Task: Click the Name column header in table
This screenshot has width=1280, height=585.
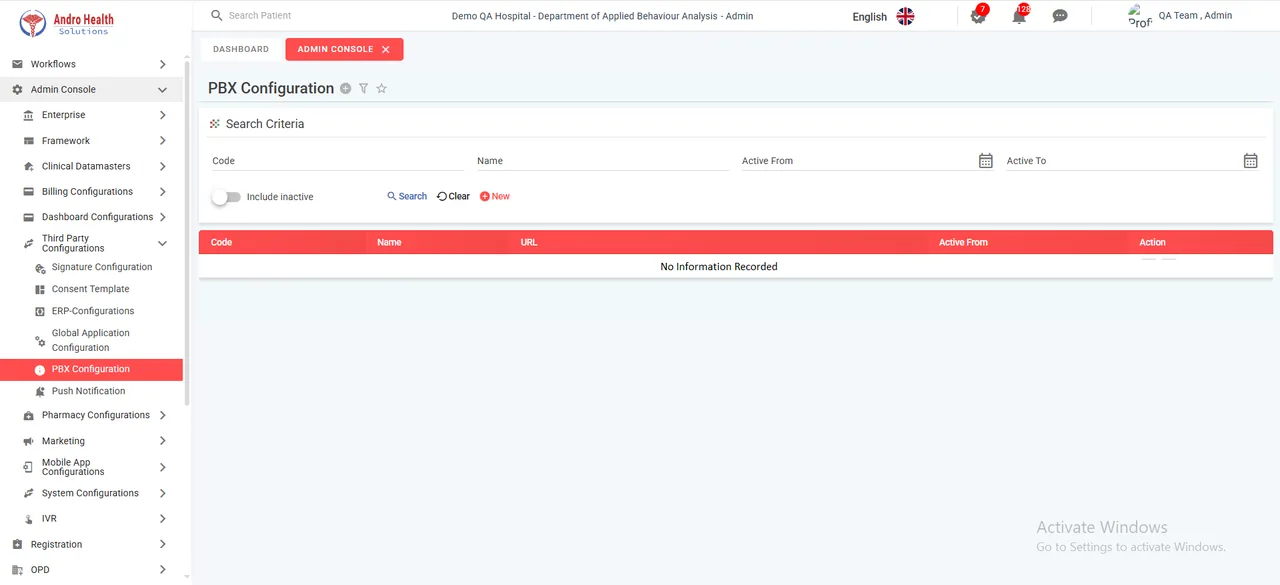Action: point(389,242)
